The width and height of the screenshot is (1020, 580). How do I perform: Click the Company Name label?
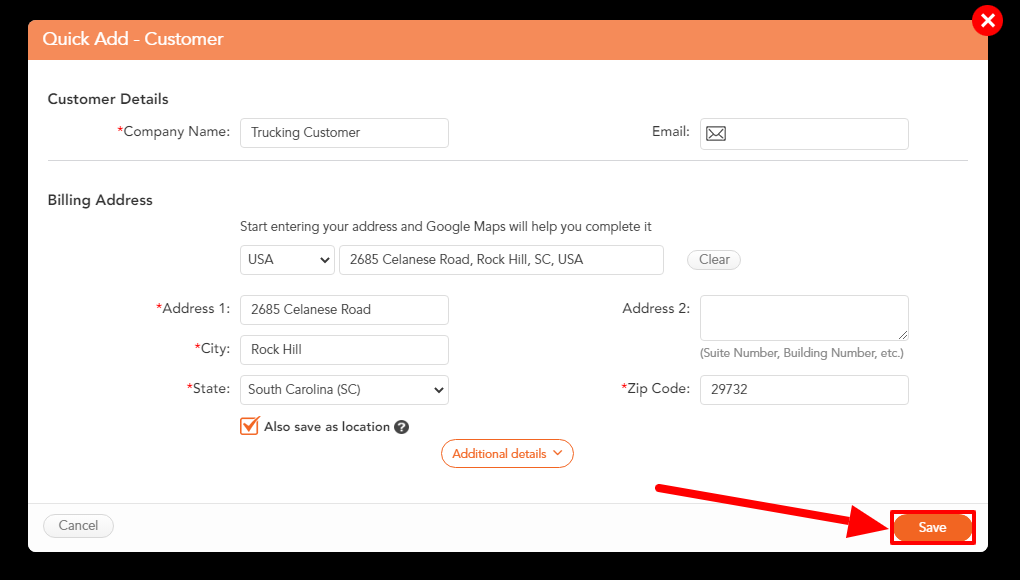click(174, 131)
